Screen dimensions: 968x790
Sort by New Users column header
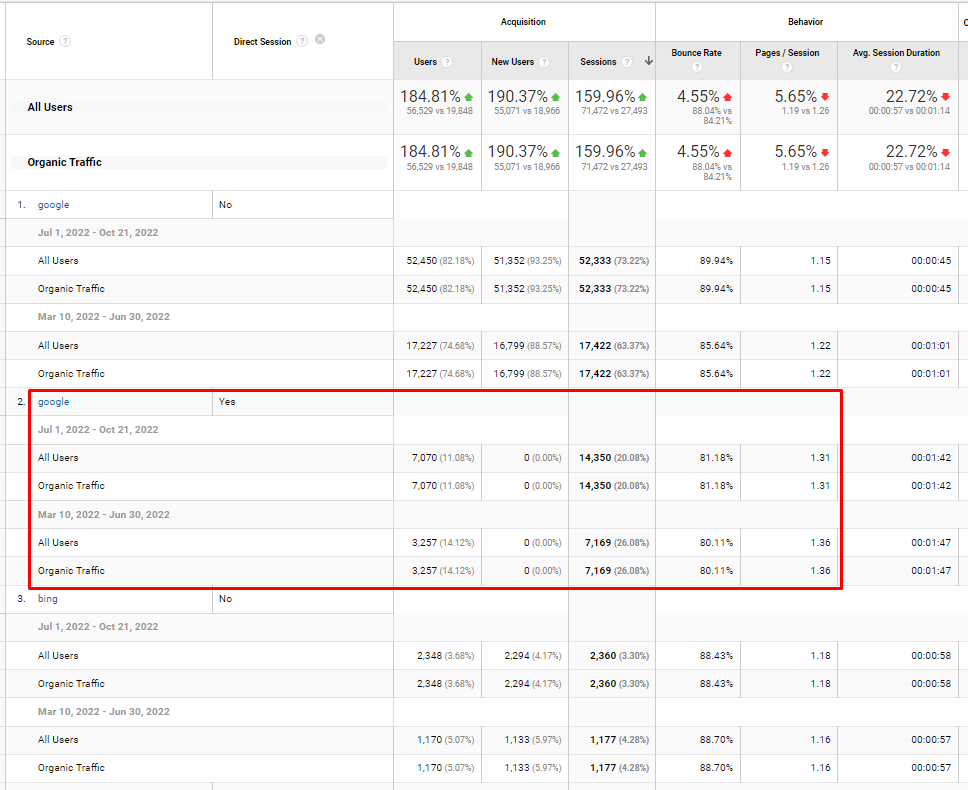click(x=512, y=62)
